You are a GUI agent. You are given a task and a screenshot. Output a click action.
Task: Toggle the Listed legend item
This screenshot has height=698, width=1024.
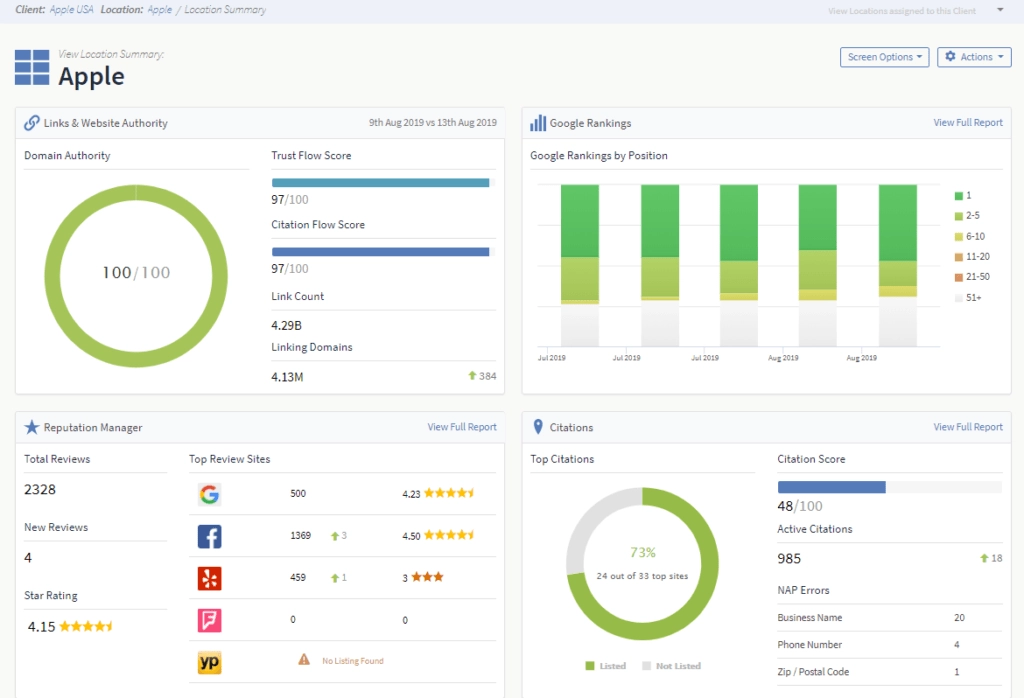[x=605, y=666]
